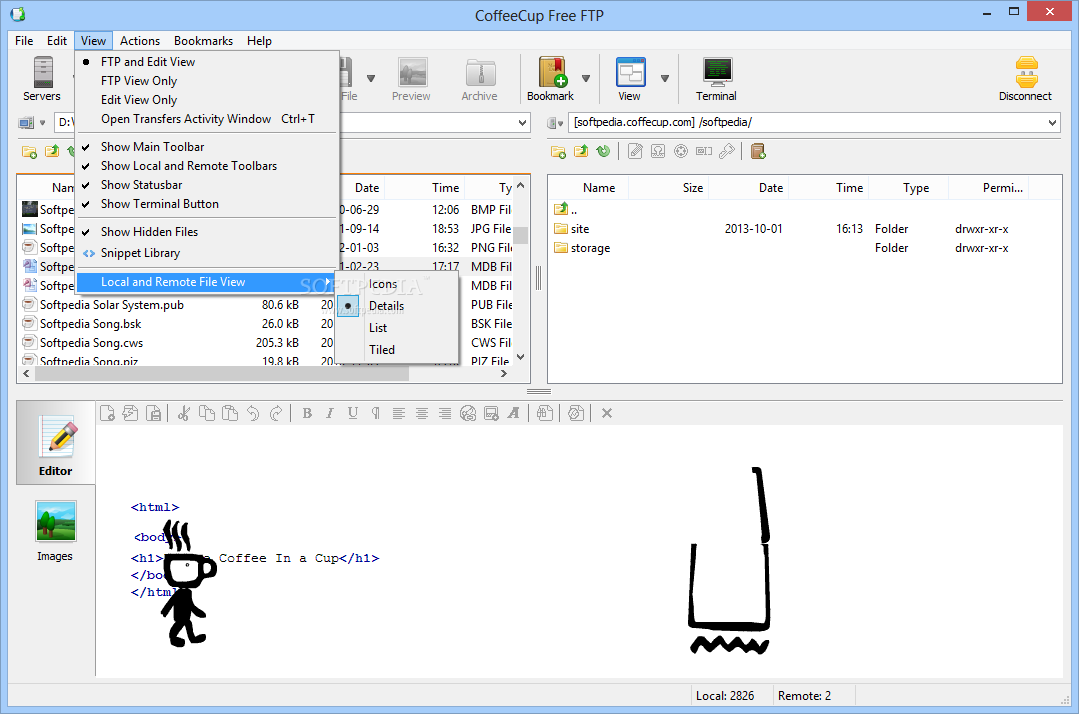Apply bold formatting in editor
This screenshot has width=1079, height=714.
point(307,413)
